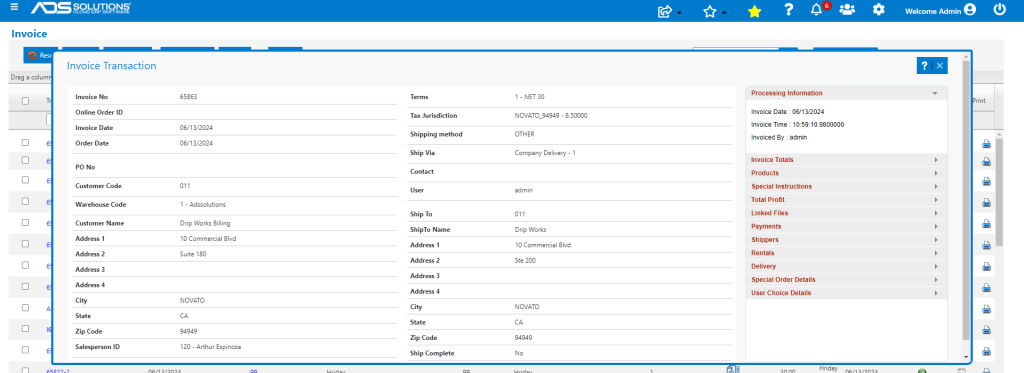Check the first invoice row checkbox
The height and width of the screenshot is (373, 1024).
point(25,142)
